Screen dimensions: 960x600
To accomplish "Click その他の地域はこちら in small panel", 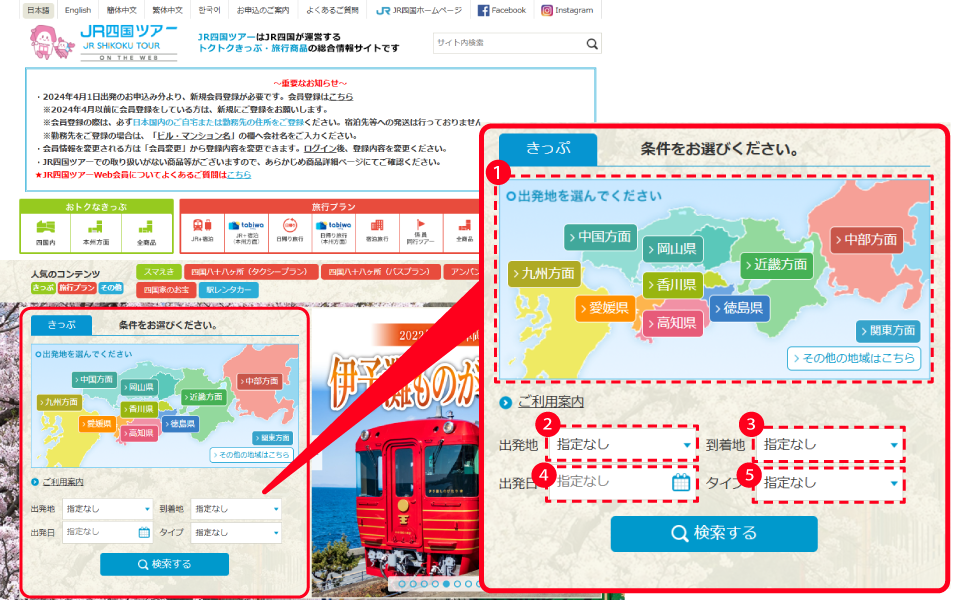I will pyautogui.click(x=252, y=455).
